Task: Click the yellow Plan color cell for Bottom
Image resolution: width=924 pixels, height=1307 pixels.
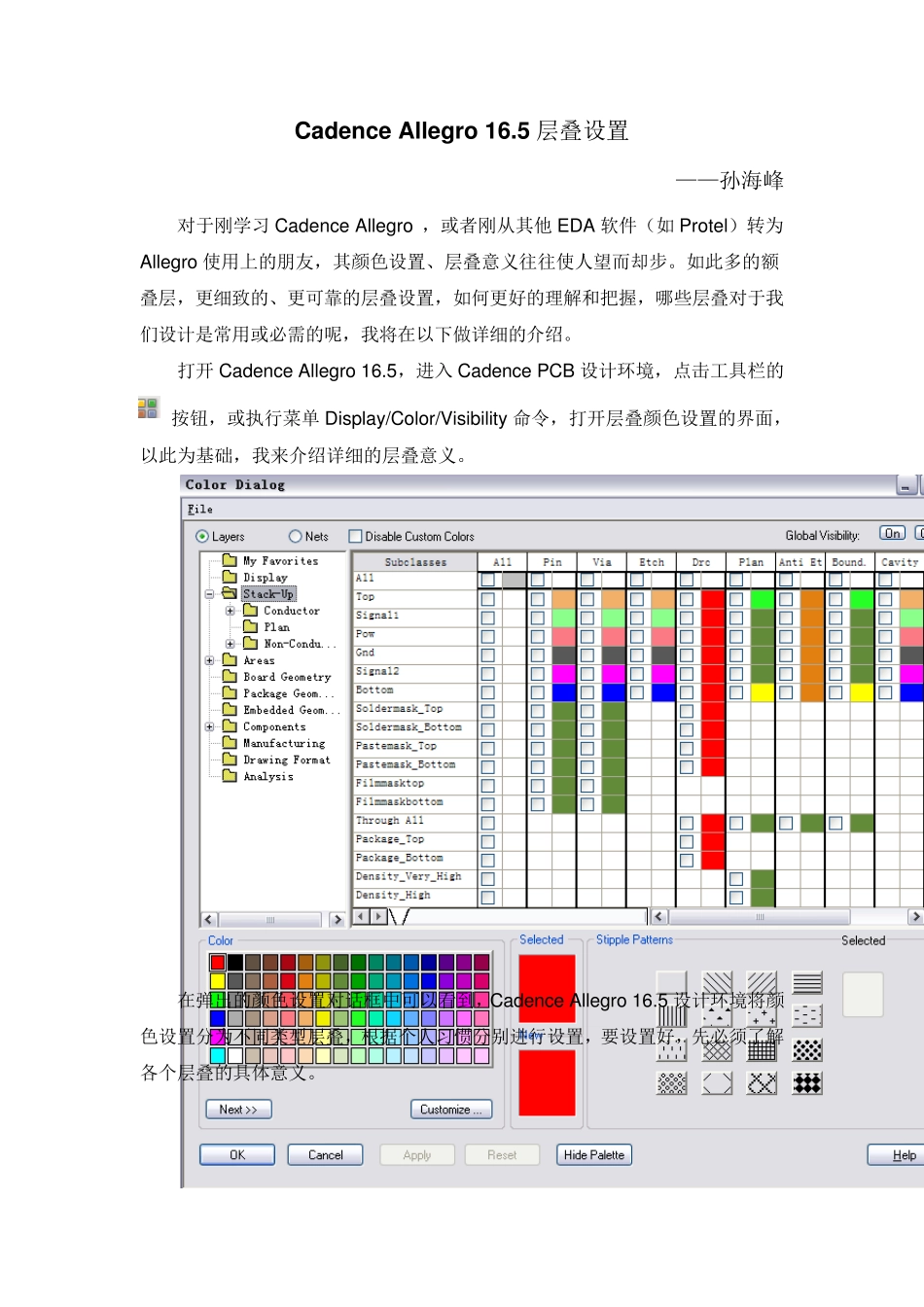Action: point(763,692)
